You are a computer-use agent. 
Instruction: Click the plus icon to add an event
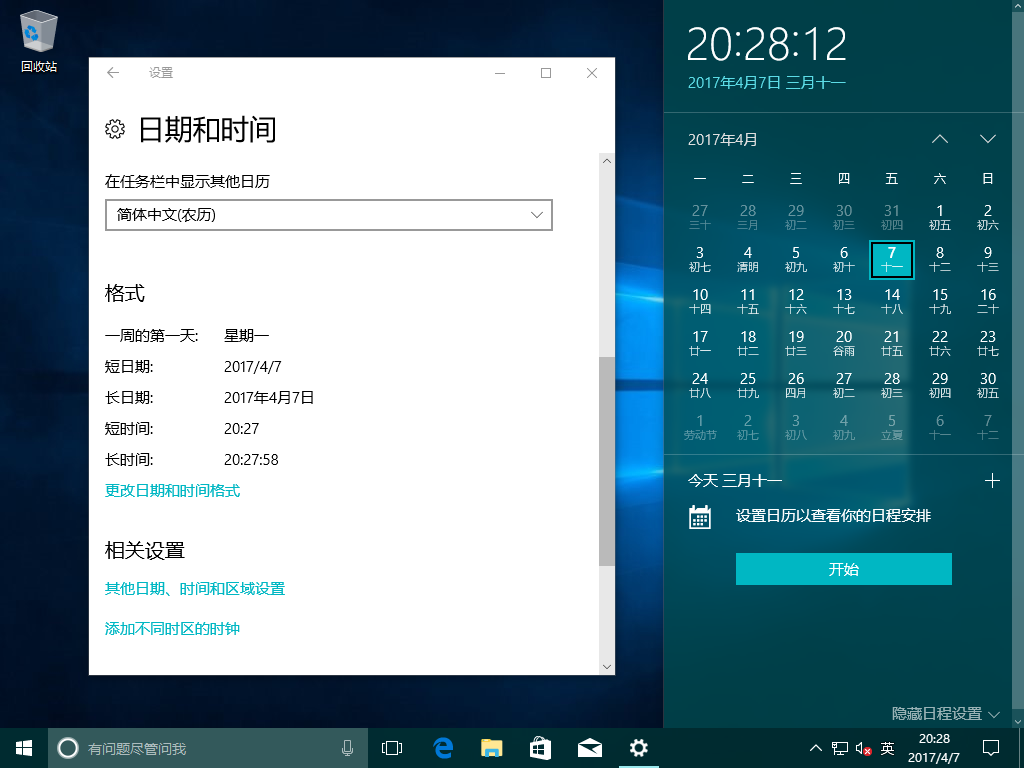click(991, 480)
